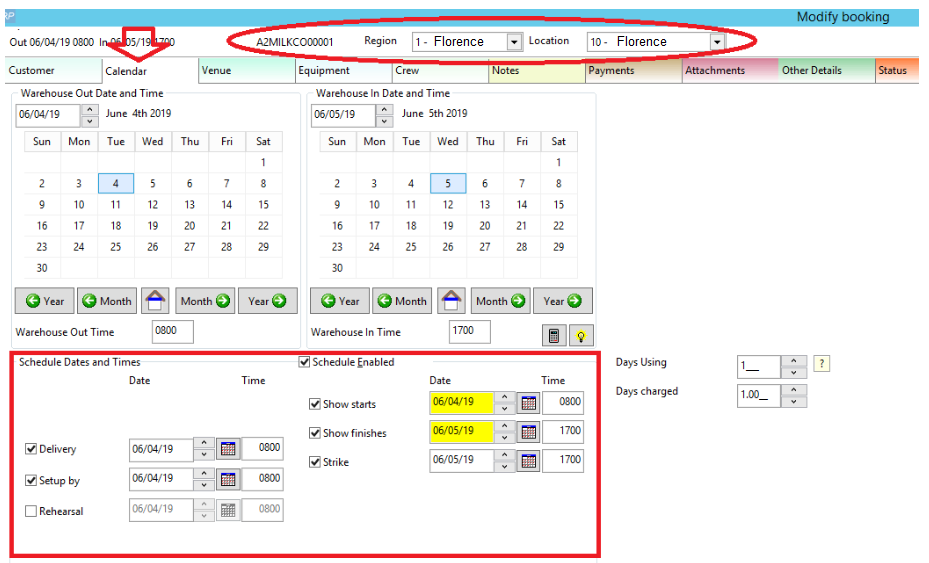Viewport: 929px width, 563px height.
Task: Go to next year in Warehouse In calendar
Action: pyautogui.click(x=563, y=300)
